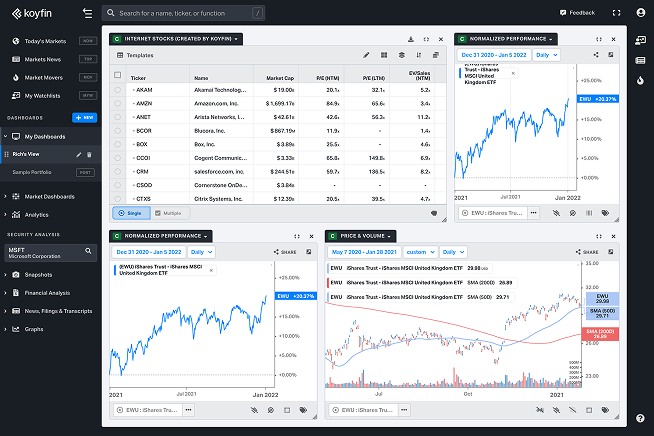Image resolution: width=654 pixels, height=436 pixels.
Task: Click the help question mark icon
Action: pyautogui.click(x=640, y=418)
